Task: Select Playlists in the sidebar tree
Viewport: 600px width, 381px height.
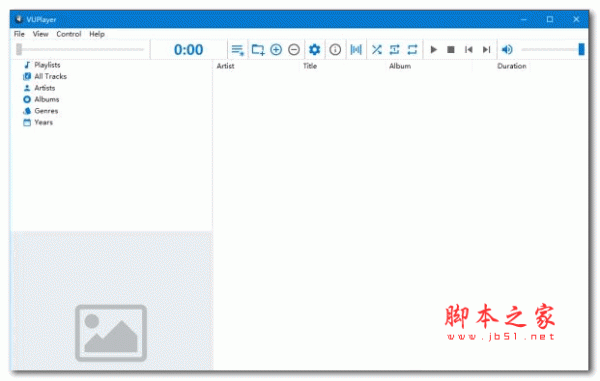Action: 47,65
